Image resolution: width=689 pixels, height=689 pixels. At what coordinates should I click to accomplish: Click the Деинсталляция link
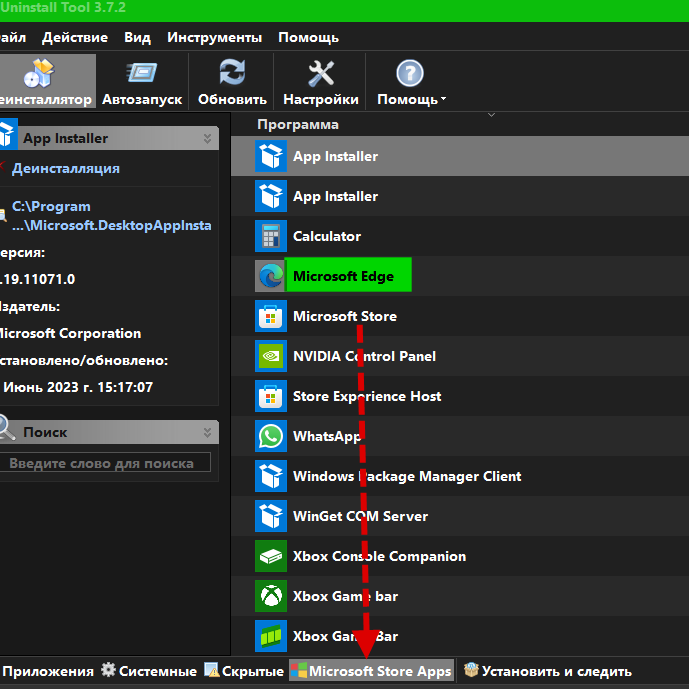pos(65,168)
